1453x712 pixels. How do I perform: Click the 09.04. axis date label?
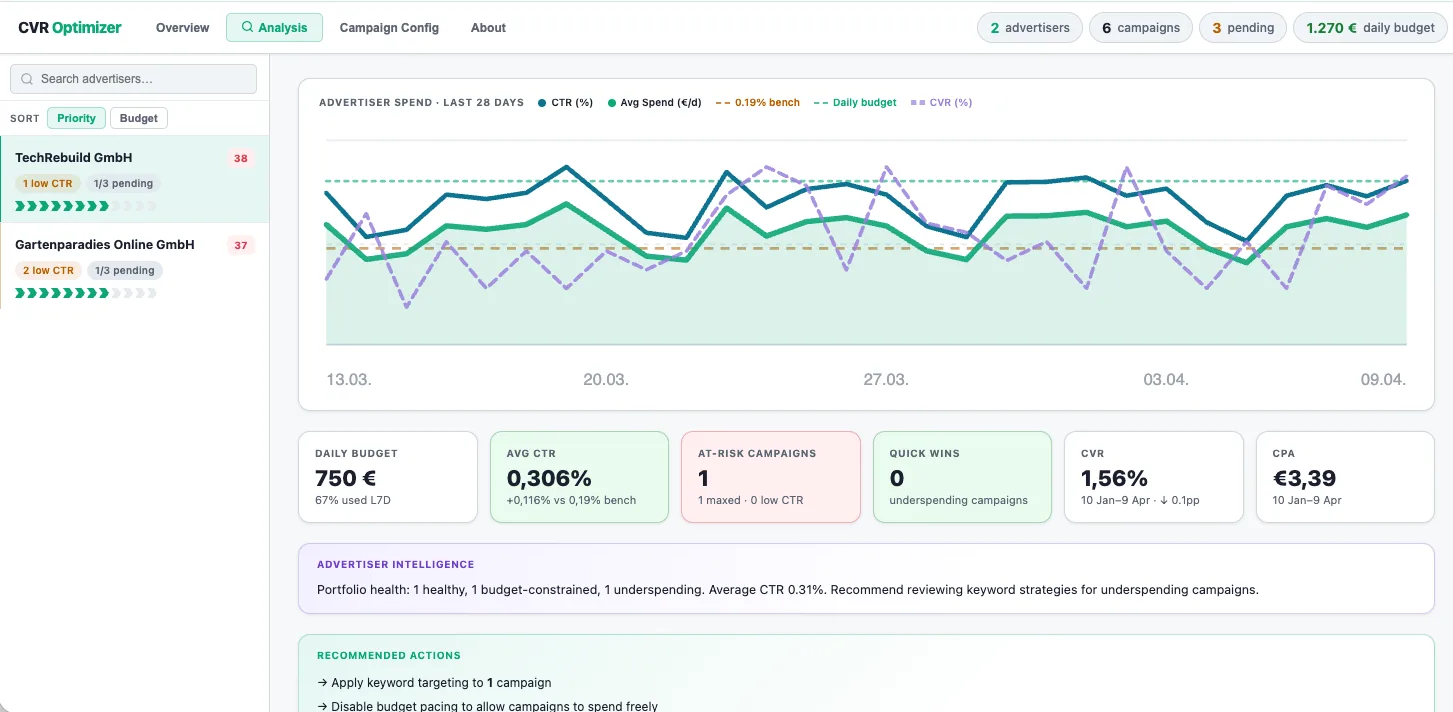(x=1383, y=380)
